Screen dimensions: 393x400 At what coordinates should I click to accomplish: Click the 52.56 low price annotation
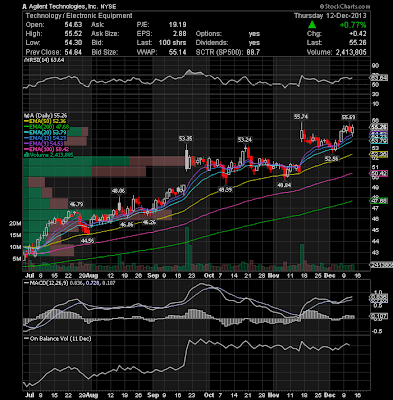tap(331, 159)
